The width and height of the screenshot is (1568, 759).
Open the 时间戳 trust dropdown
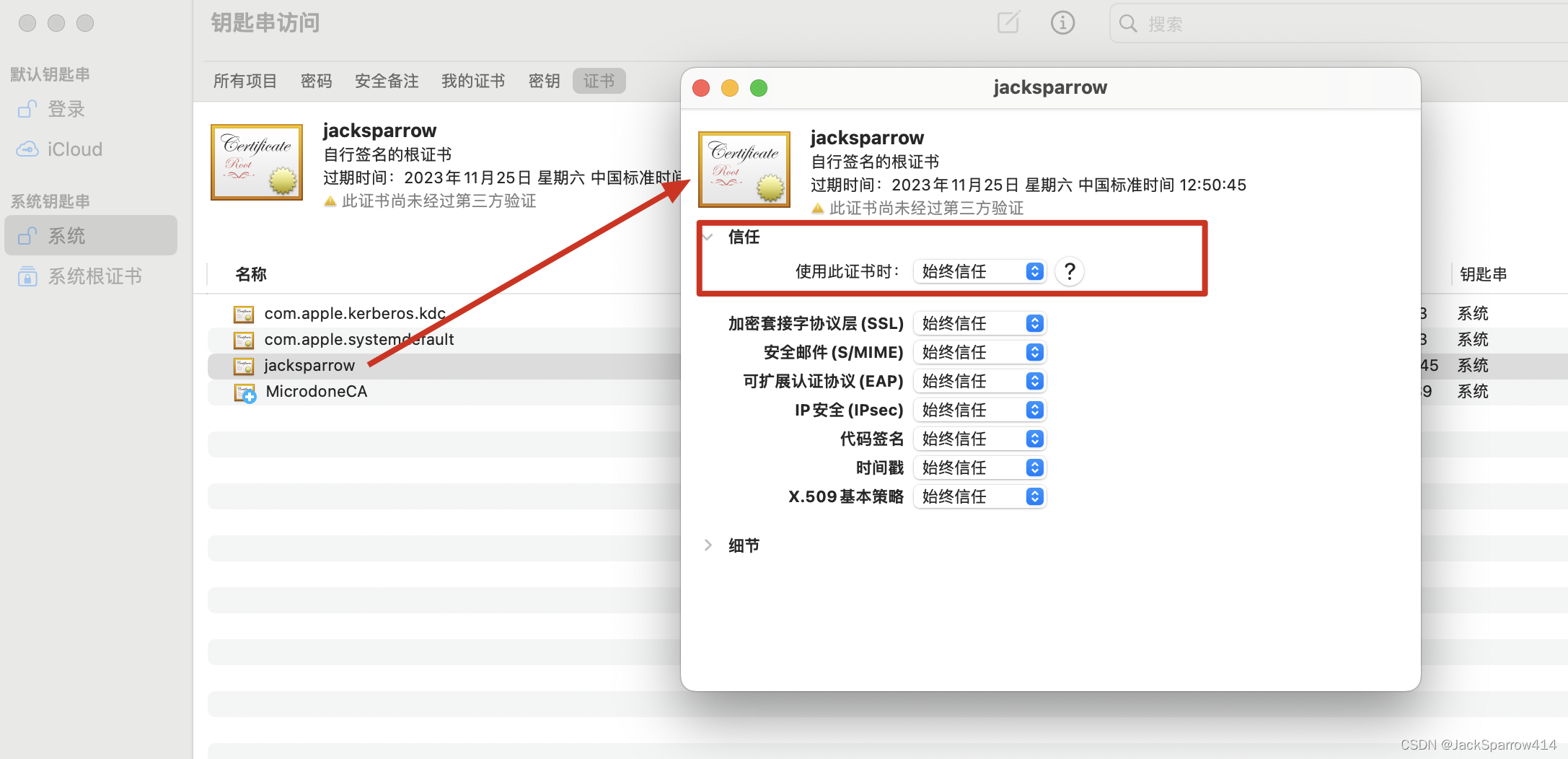[979, 468]
